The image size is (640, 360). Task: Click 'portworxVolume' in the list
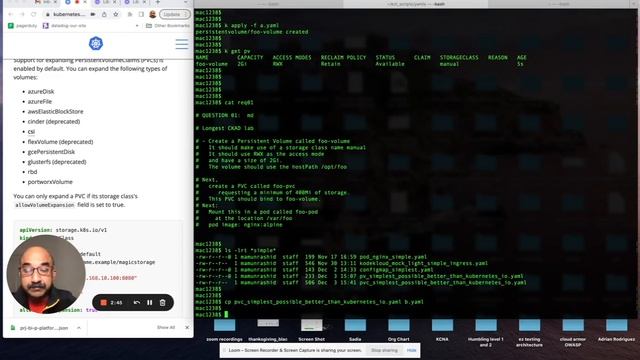point(50,182)
